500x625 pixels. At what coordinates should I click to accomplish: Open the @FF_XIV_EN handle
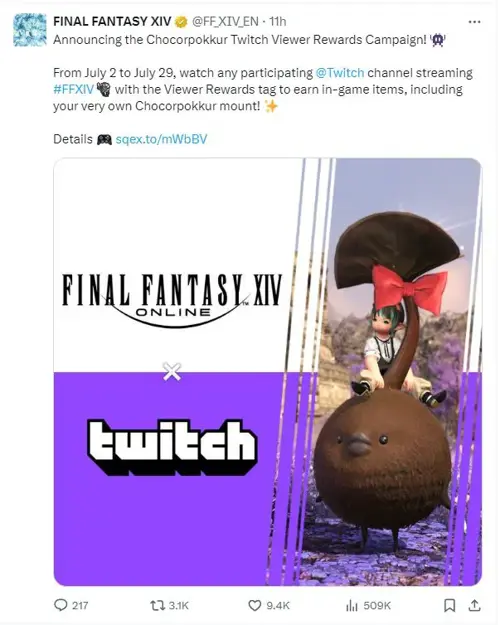tap(225, 21)
